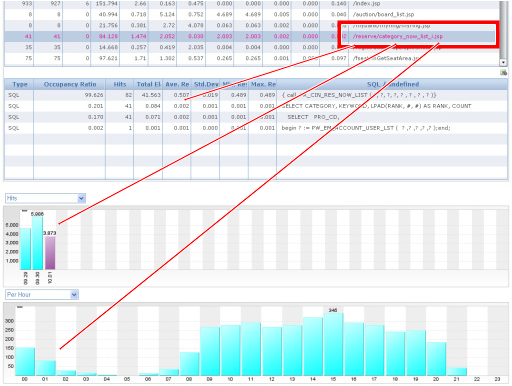
Task: Click the Std.Dev column header
Action: point(205,84)
